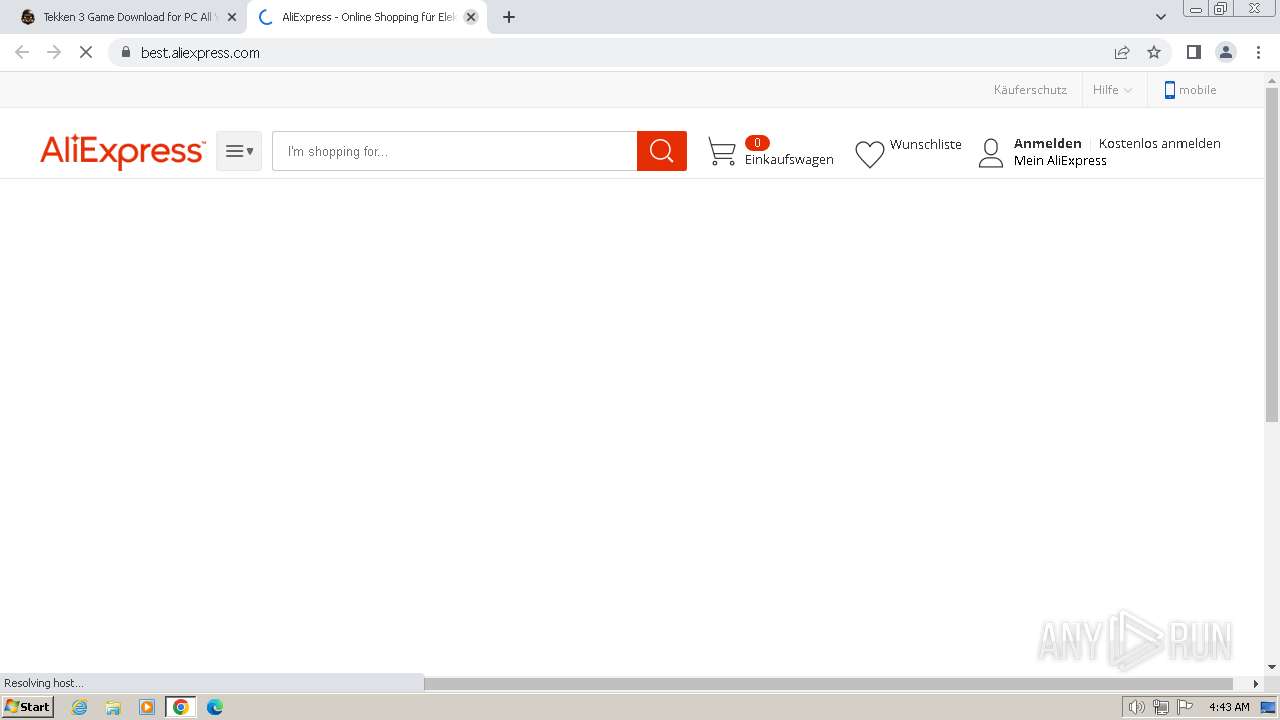Open the media player taskbar icon
The image size is (1280, 720).
coord(147,707)
